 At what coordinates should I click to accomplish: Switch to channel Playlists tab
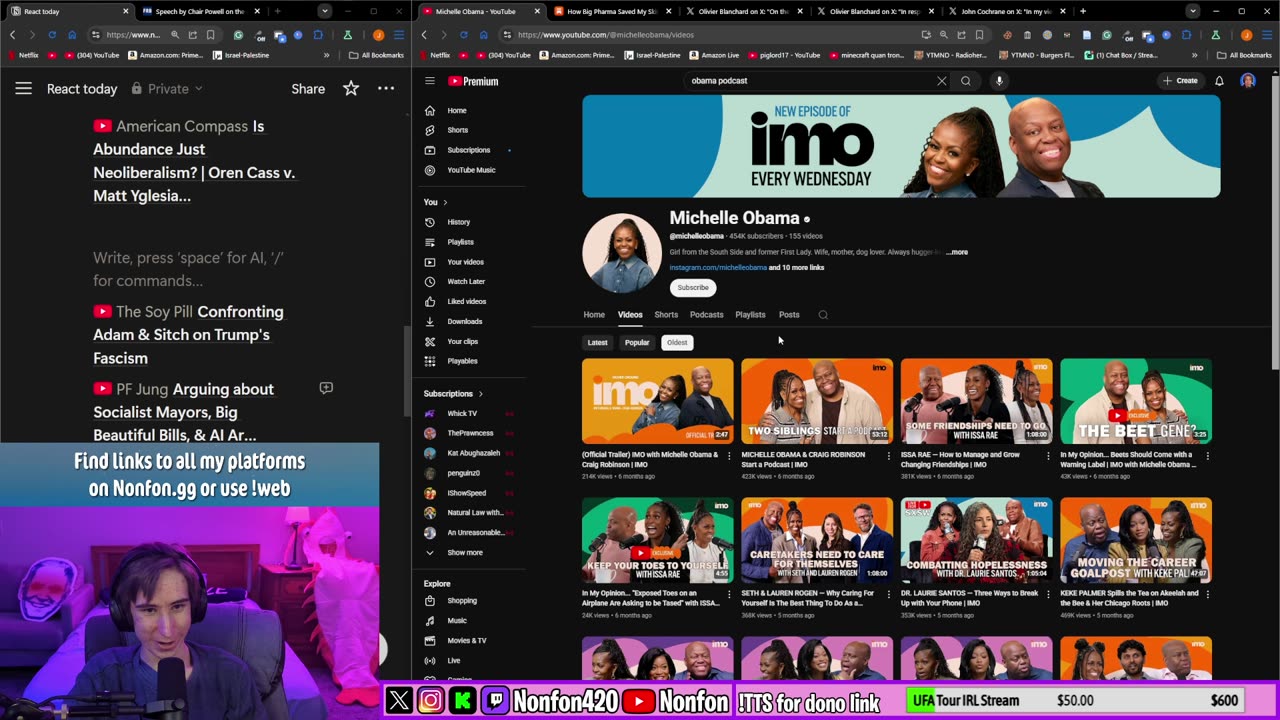coord(750,315)
